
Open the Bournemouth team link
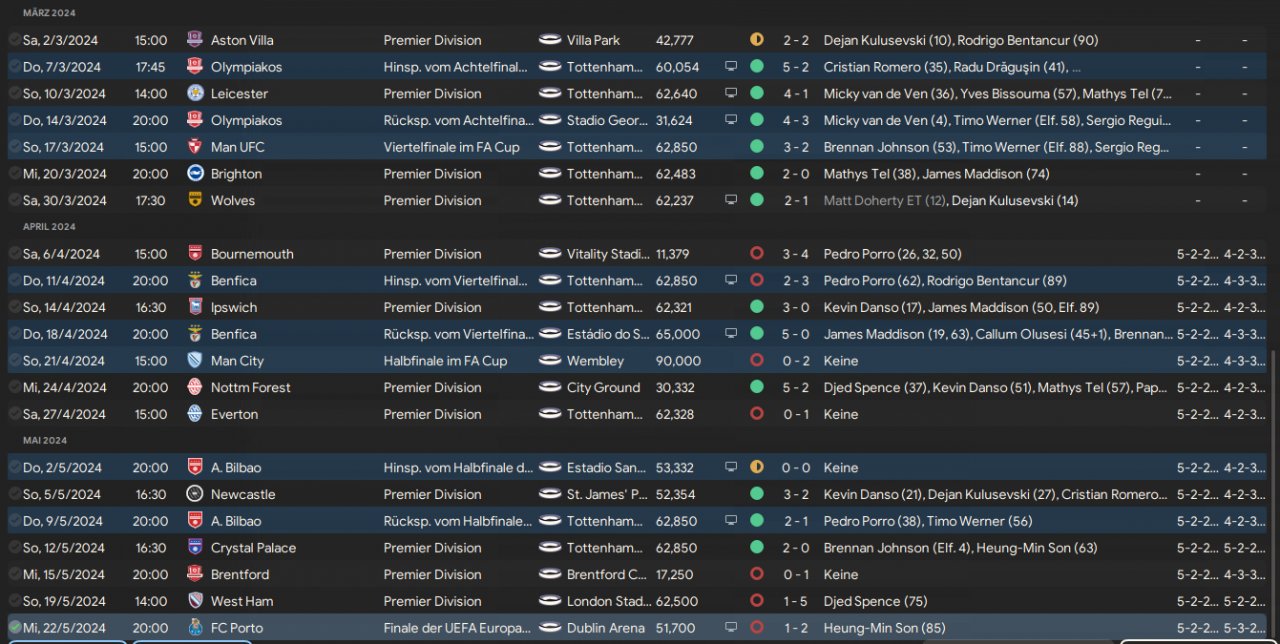coord(252,254)
